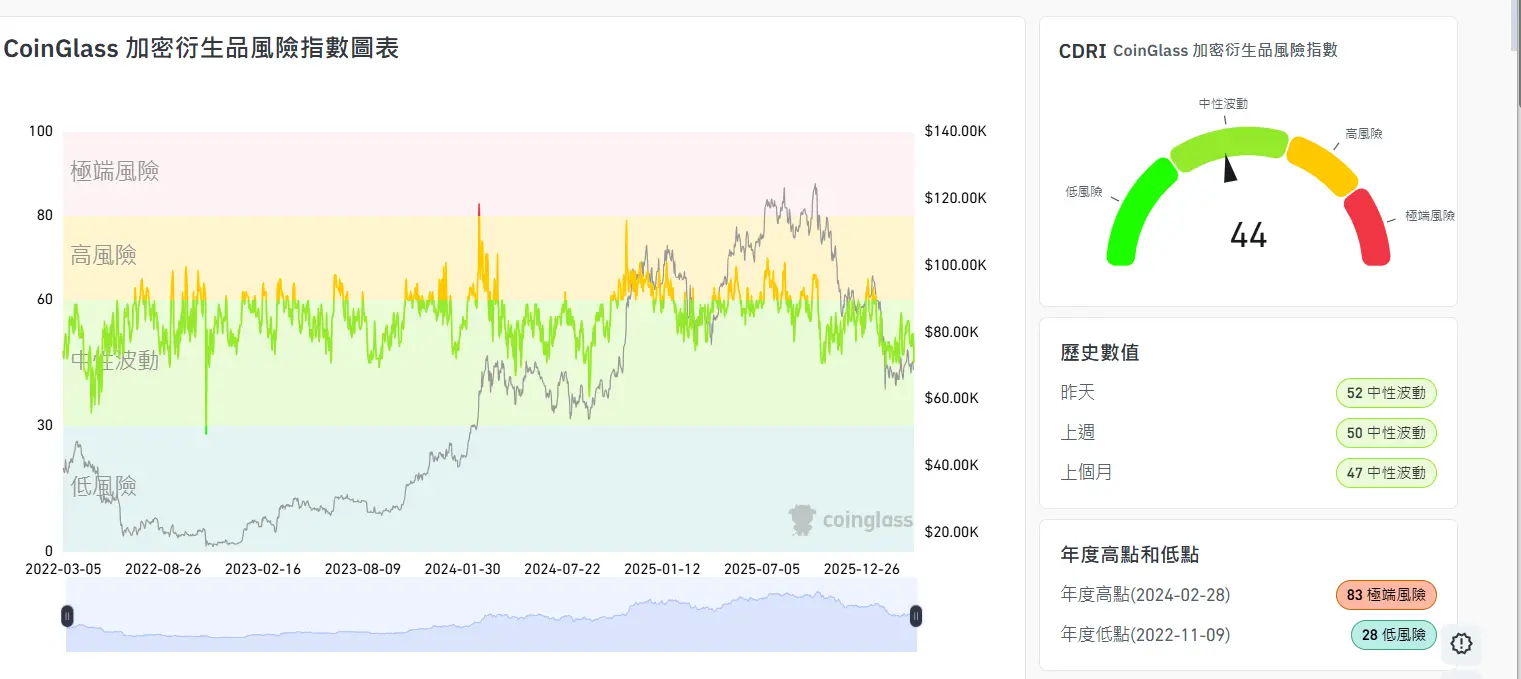The height and width of the screenshot is (679, 1521).
Task: Click the 2025-12-26 x-axis date
Action: pos(863,569)
